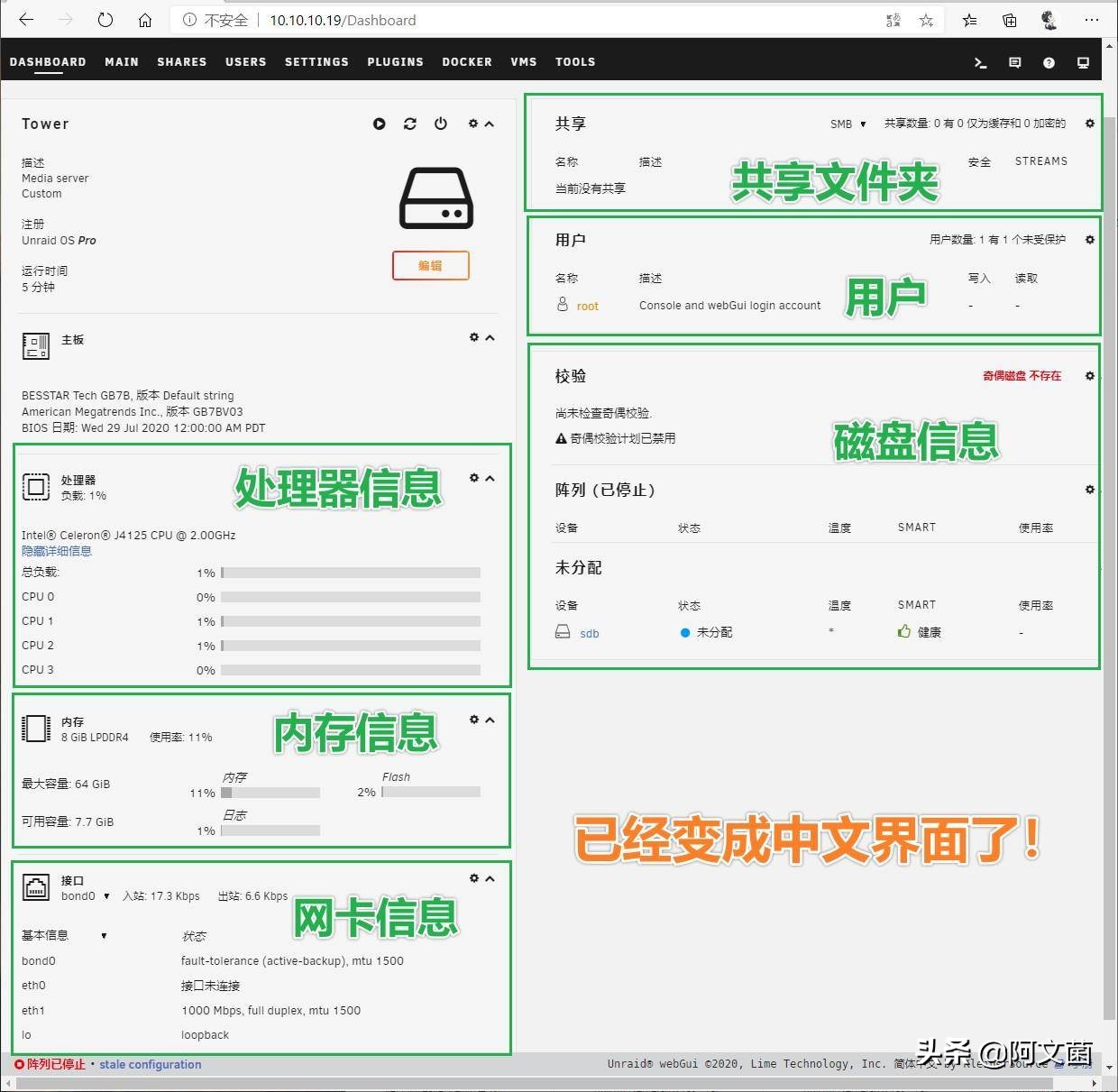
Task: Power off Tower with the power icon
Action: pos(440,124)
